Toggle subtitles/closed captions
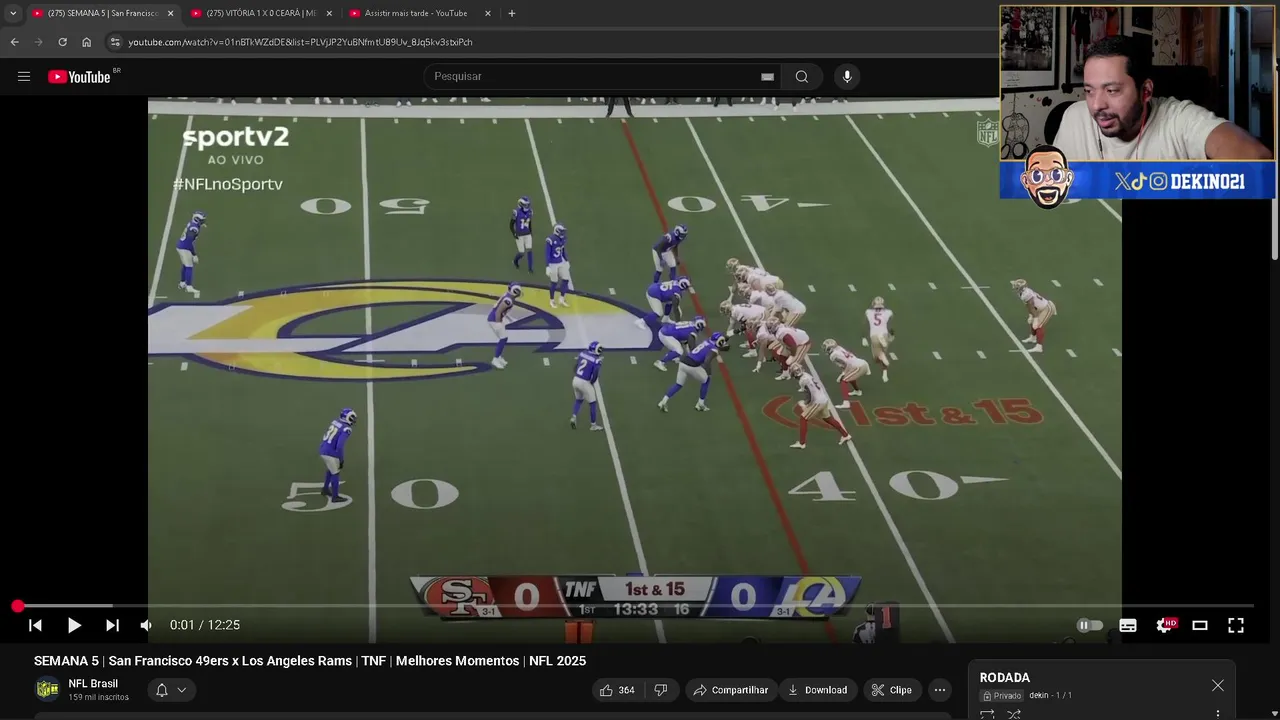 click(1128, 625)
